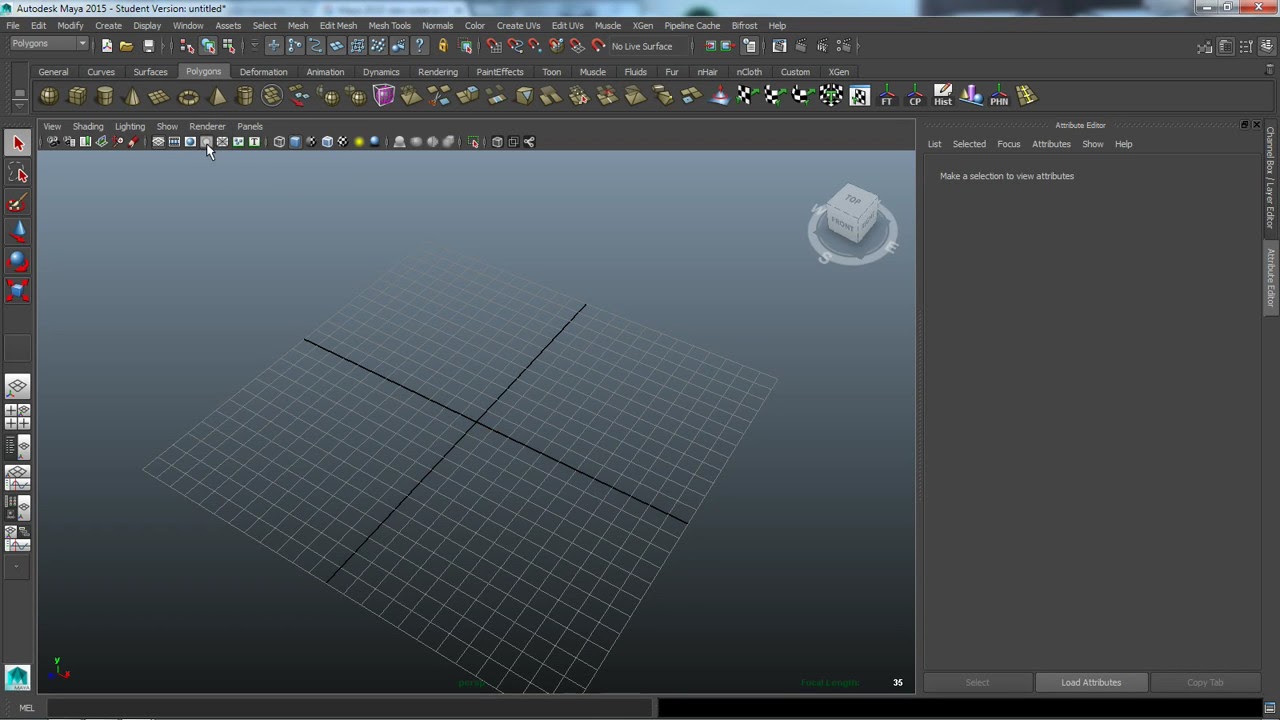The height and width of the screenshot is (720, 1280).
Task: Click the question mark help icon in status line
Action: pyautogui.click(x=419, y=46)
